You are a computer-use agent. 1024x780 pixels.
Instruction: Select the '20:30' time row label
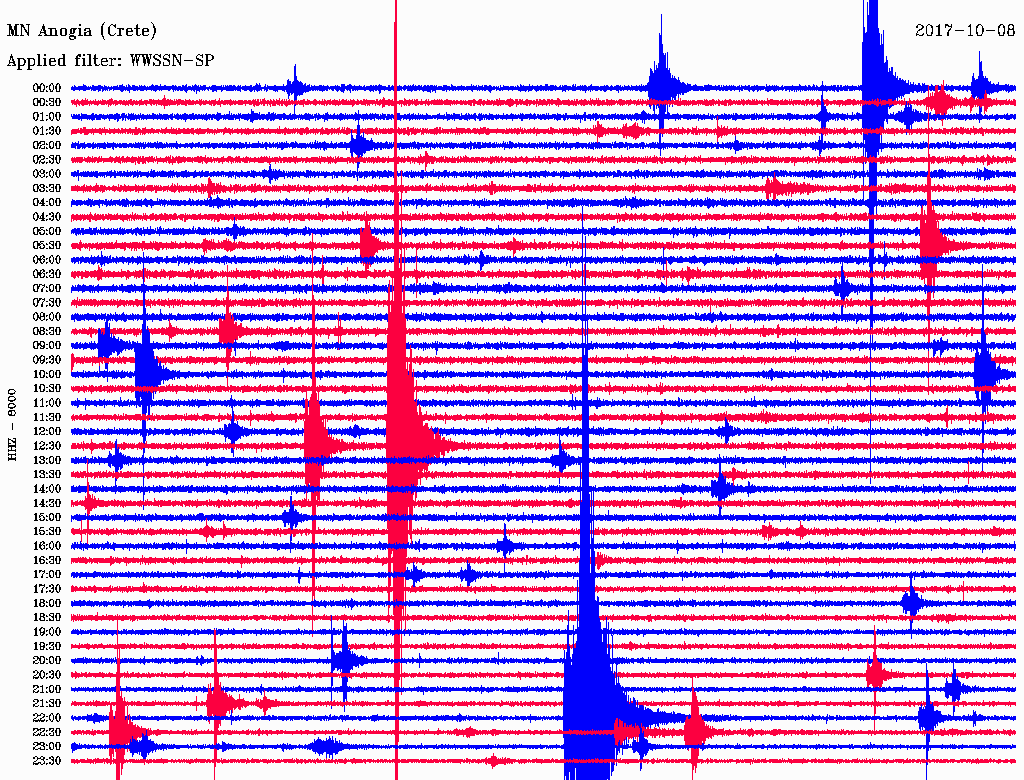(x=47, y=675)
